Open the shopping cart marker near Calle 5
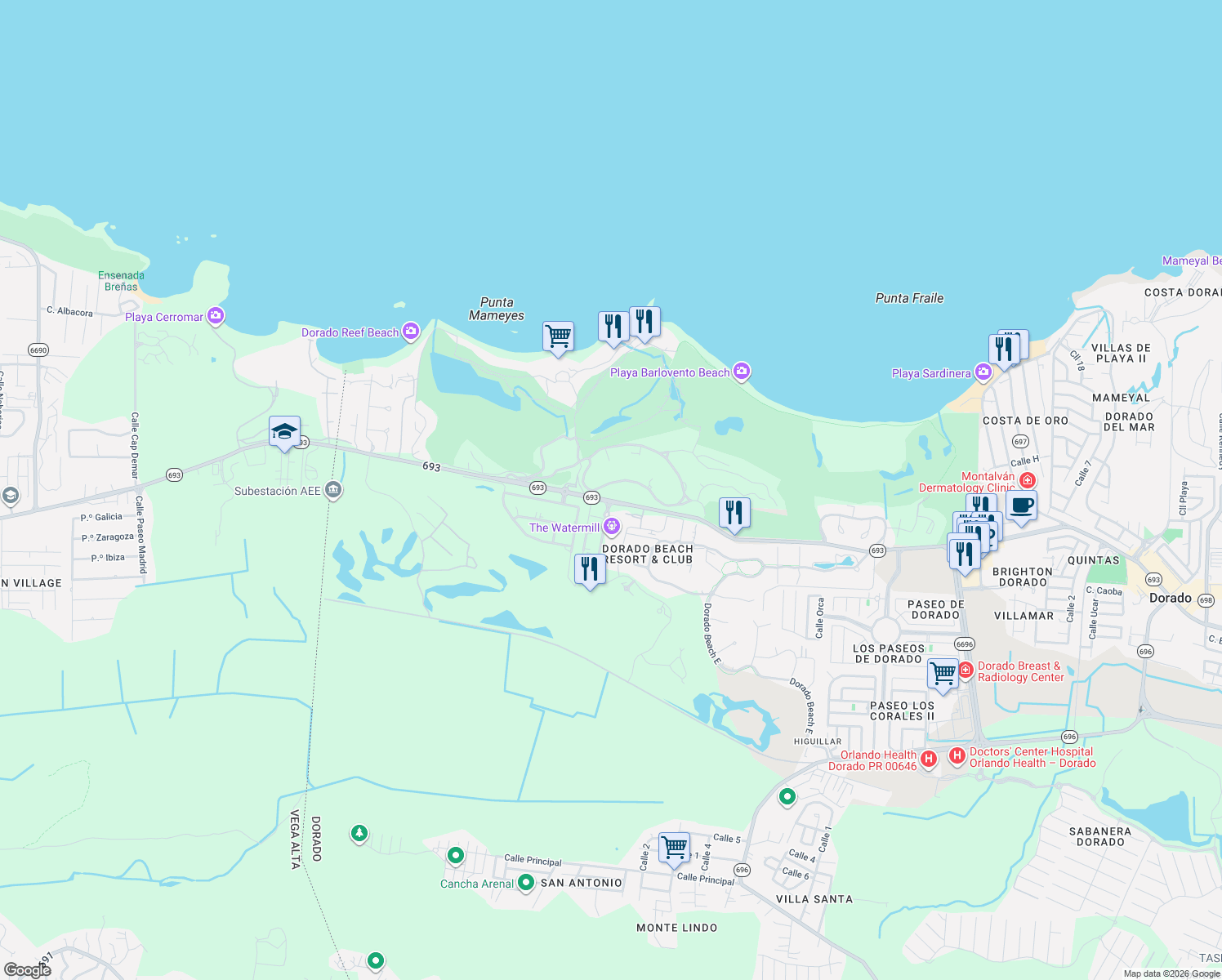The image size is (1222, 980). [x=675, y=849]
